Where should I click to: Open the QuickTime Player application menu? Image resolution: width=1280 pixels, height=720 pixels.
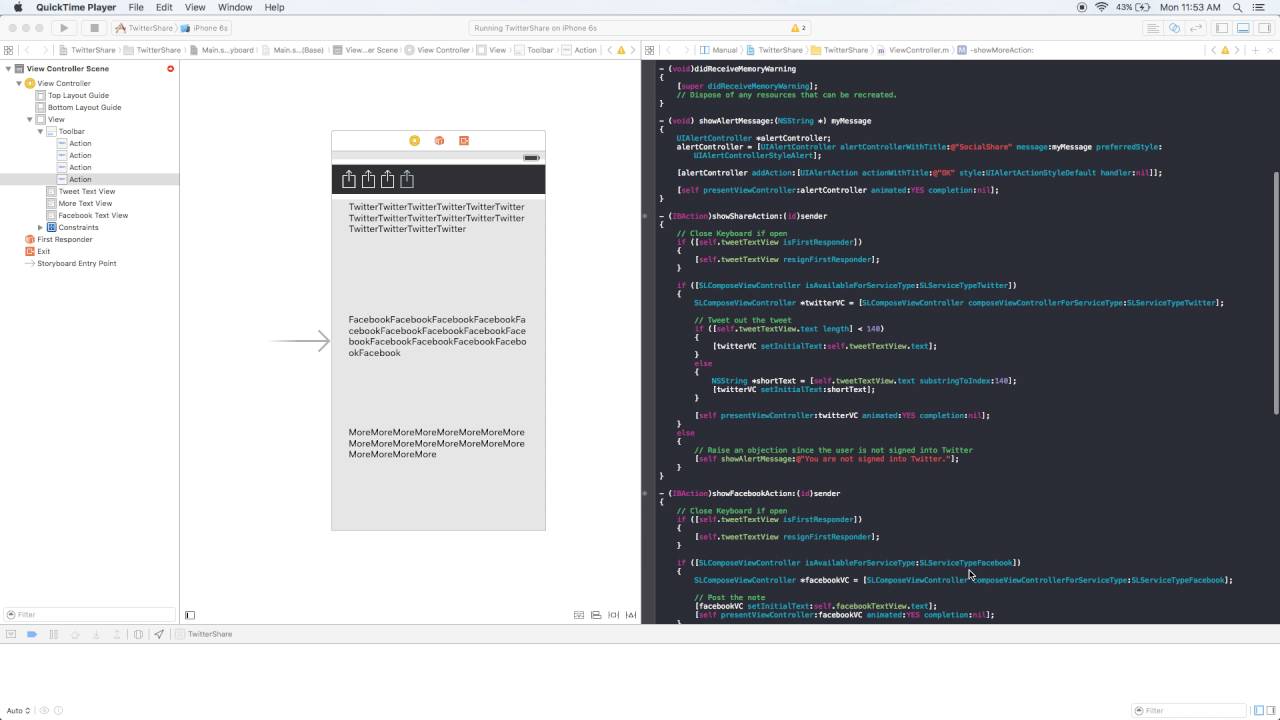click(x=76, y=7)
